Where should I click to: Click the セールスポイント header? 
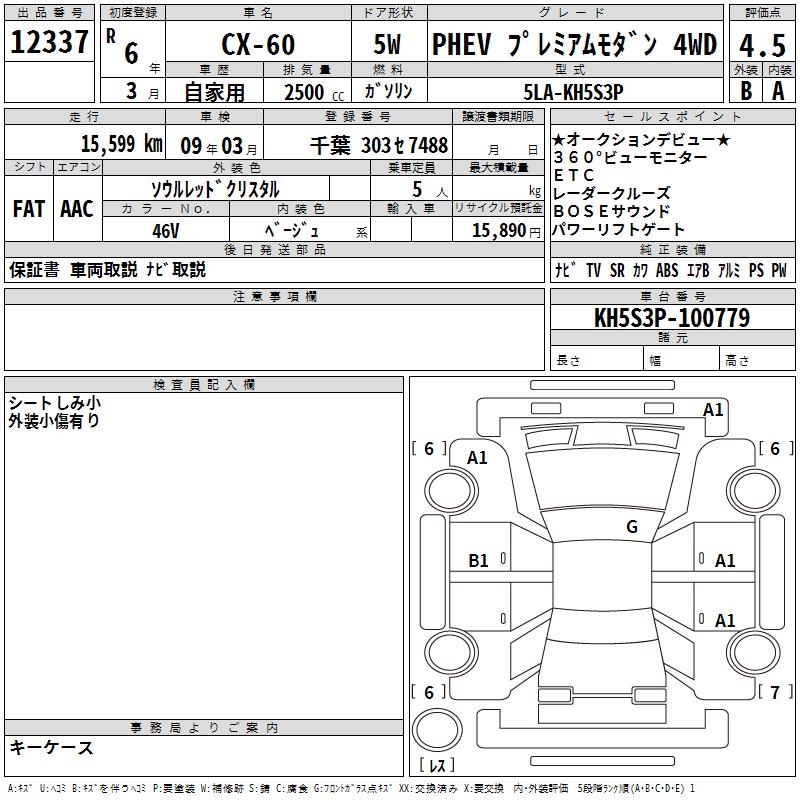click(672, 117)
